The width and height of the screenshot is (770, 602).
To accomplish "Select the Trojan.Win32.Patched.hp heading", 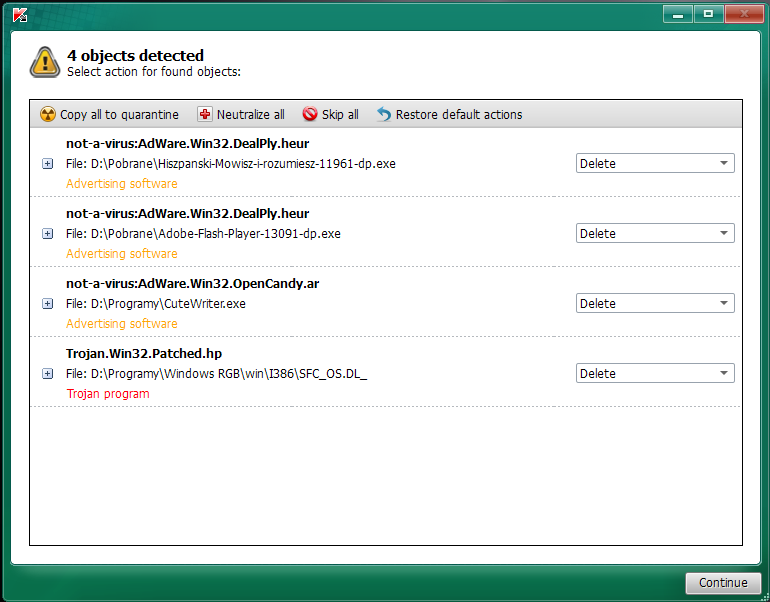I will [x=144, y=354].
